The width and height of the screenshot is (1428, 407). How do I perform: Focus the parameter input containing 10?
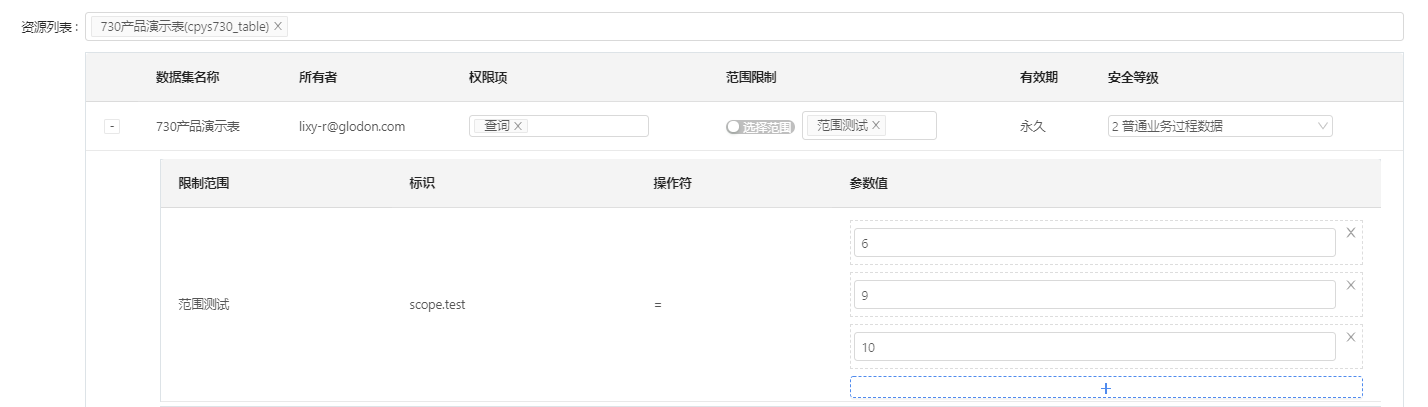coord(1094,347)
